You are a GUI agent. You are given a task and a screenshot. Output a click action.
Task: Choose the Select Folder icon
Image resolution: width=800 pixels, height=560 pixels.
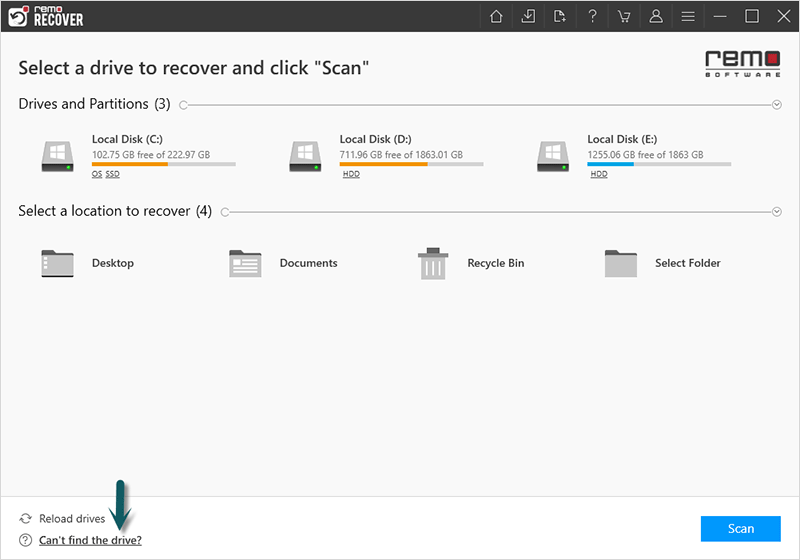pyautogui.click(x=620, y=263)
